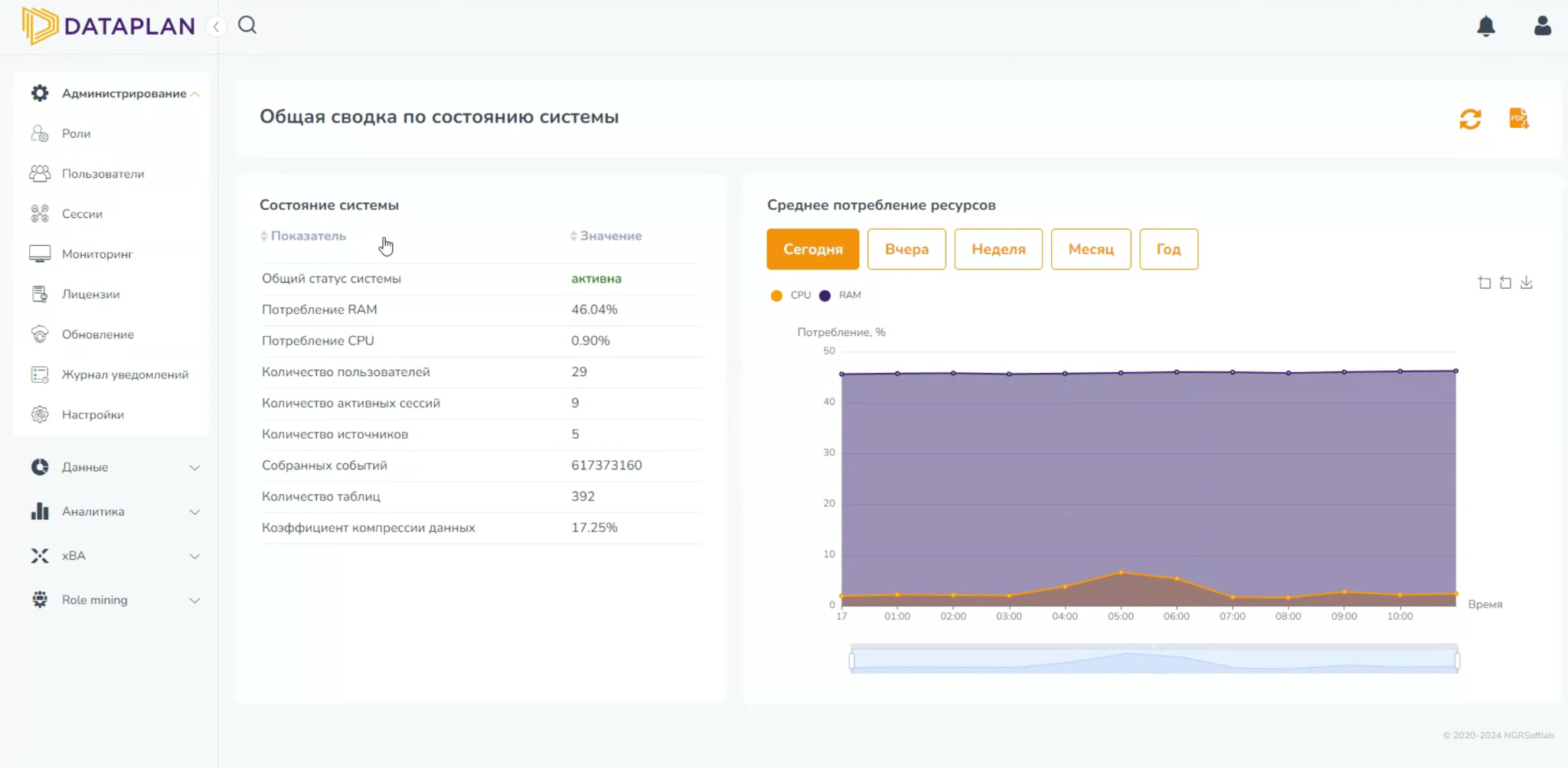
Task: Download the chart as image
Action: pos(1526,283)
